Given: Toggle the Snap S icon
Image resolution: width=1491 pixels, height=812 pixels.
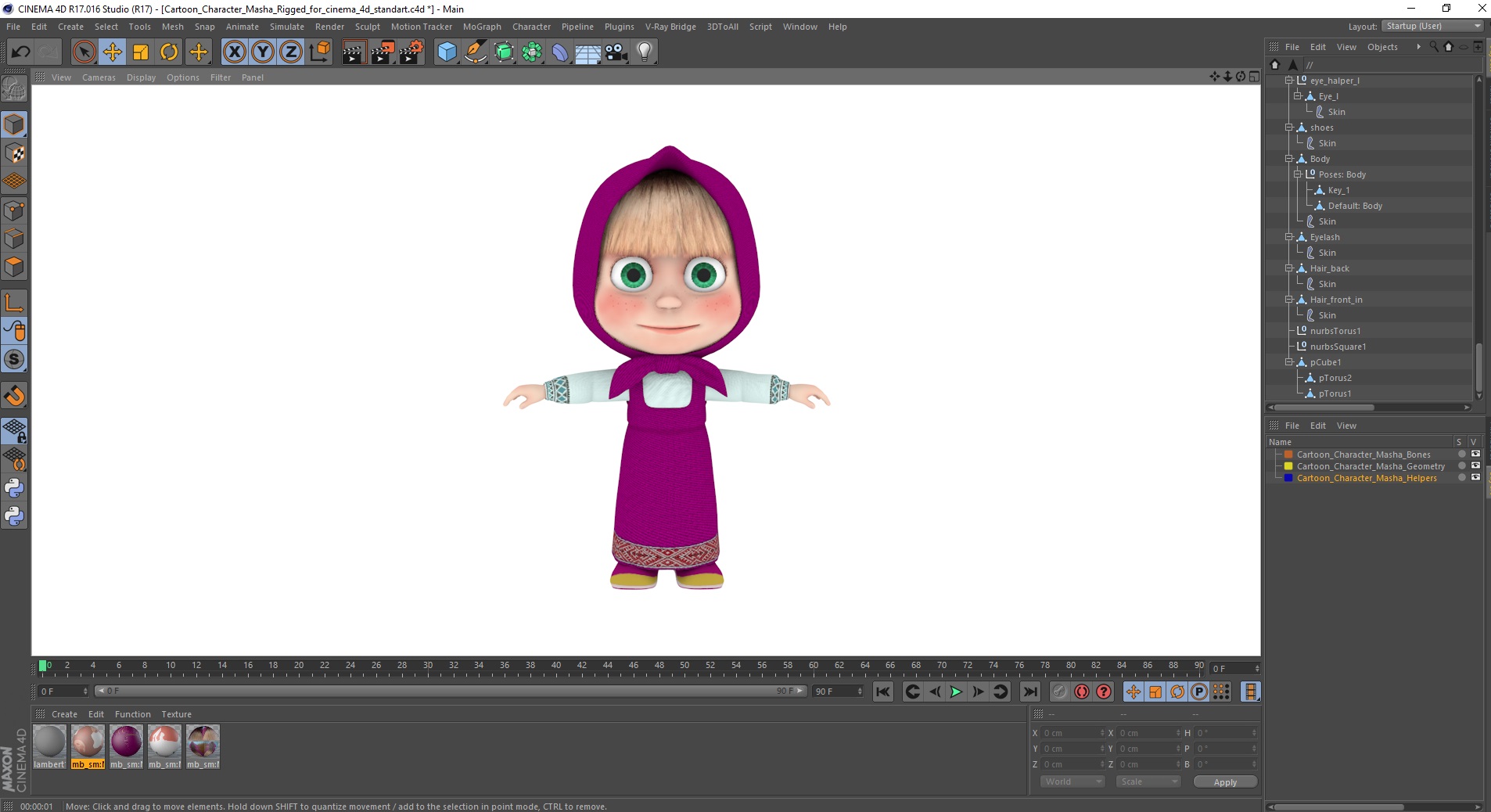Looking at the screenshot, I should tap(14, 360).
